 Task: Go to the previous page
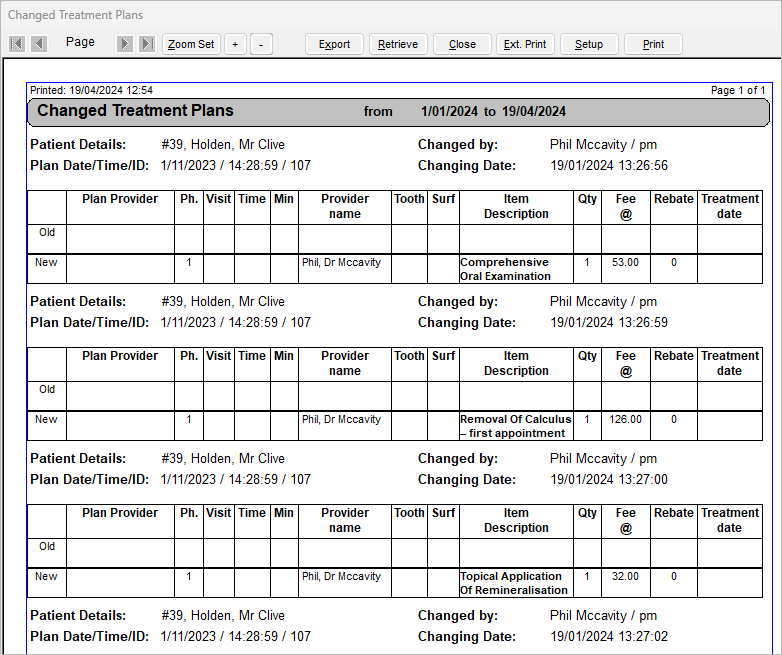click(39, 44)
